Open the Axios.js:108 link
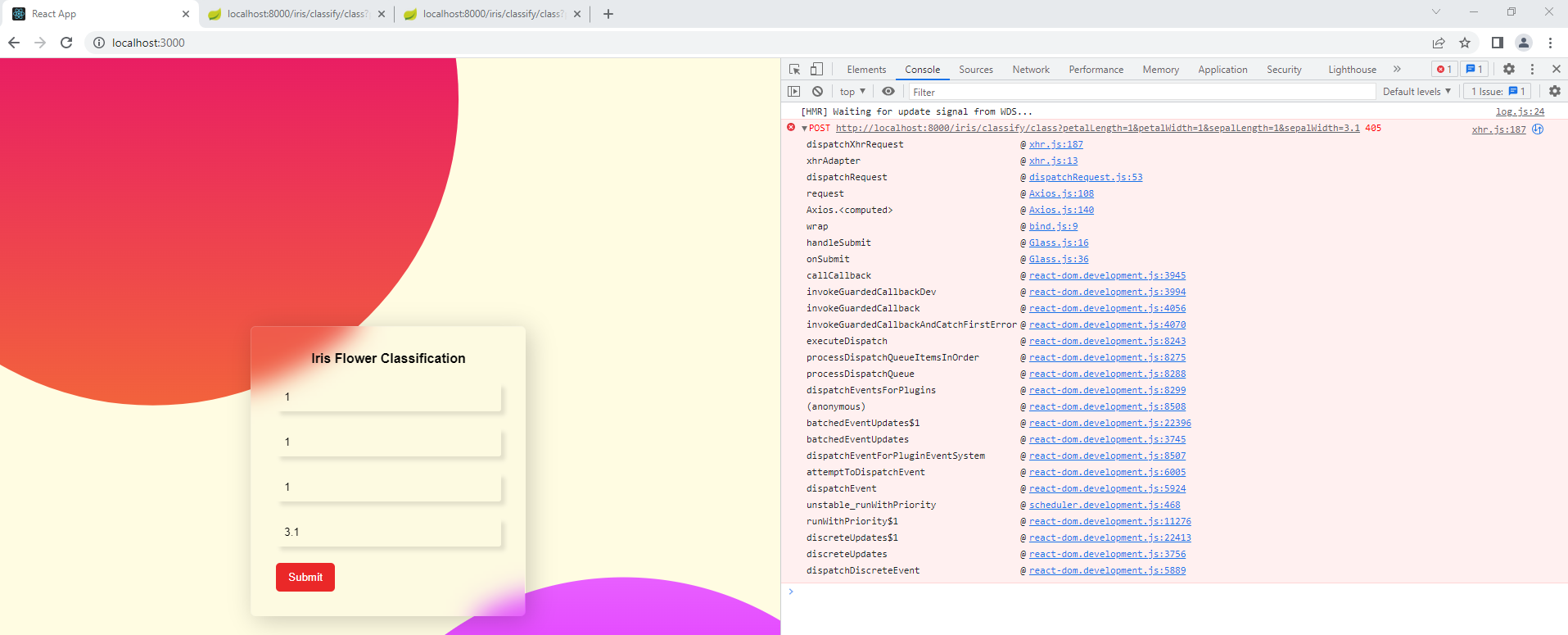1568x635 pixels. coord(1061,193)
